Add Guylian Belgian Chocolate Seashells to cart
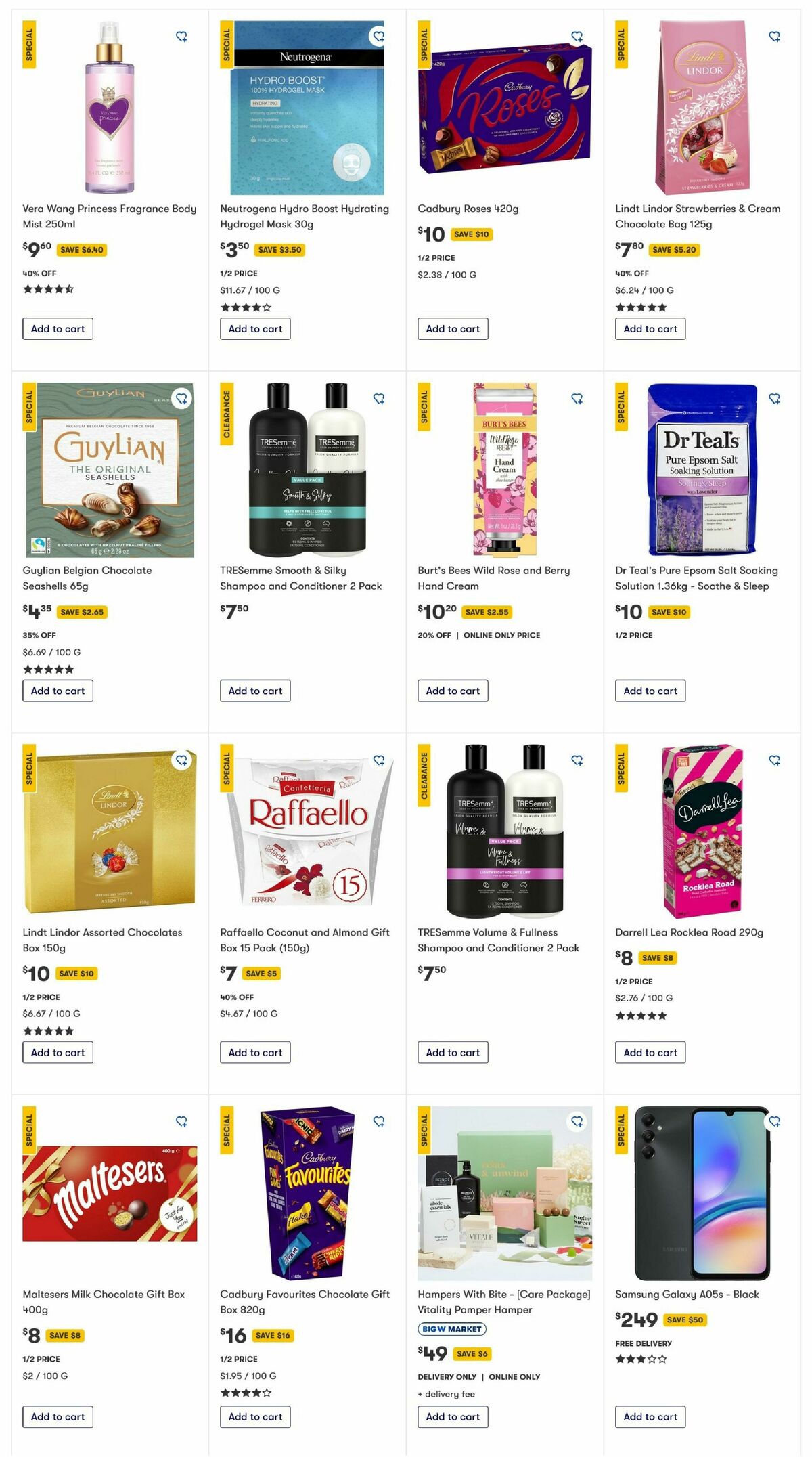This screenshot has height=1457, width=812. tap(58, 691)
